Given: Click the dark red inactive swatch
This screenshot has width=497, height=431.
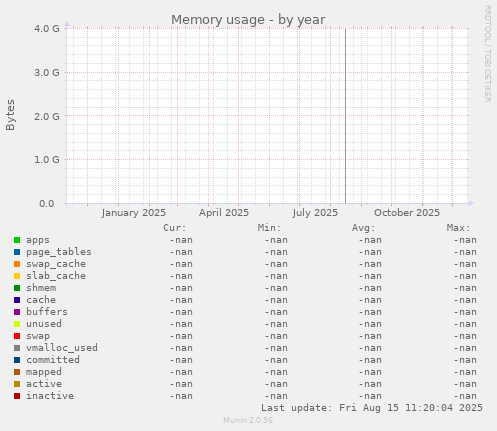Looking at the screenshot, I should [x=17, y=396].
